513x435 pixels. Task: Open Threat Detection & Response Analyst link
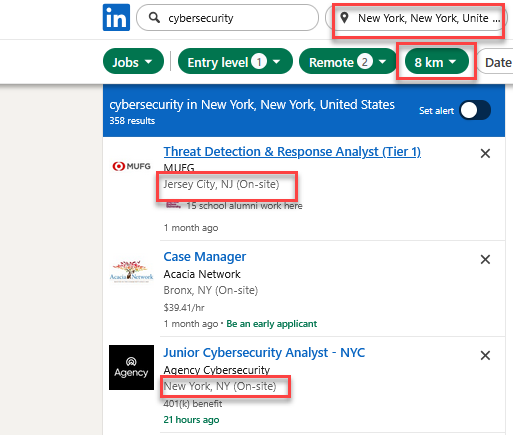point(292,152)
